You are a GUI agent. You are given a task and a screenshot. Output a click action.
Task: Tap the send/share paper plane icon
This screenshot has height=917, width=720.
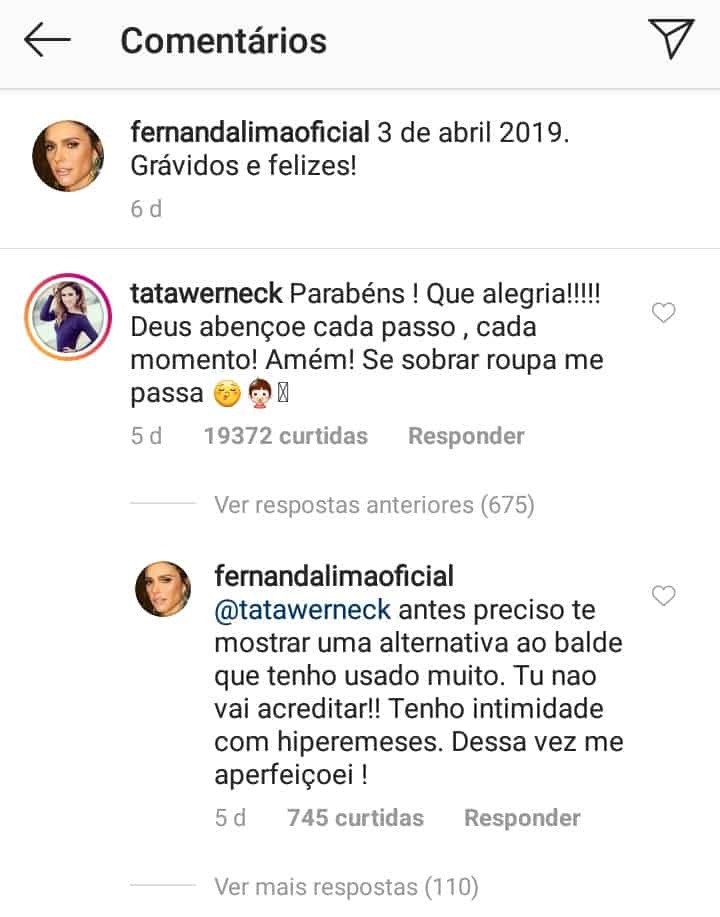(x=671, y=39)
